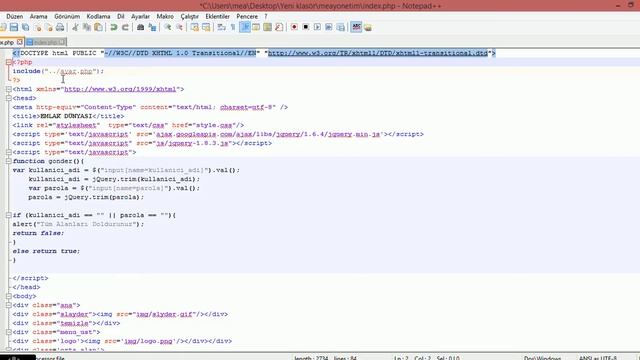Click the Zoom Out magnifier icon
640x360 pixels.
click(179, 27)
